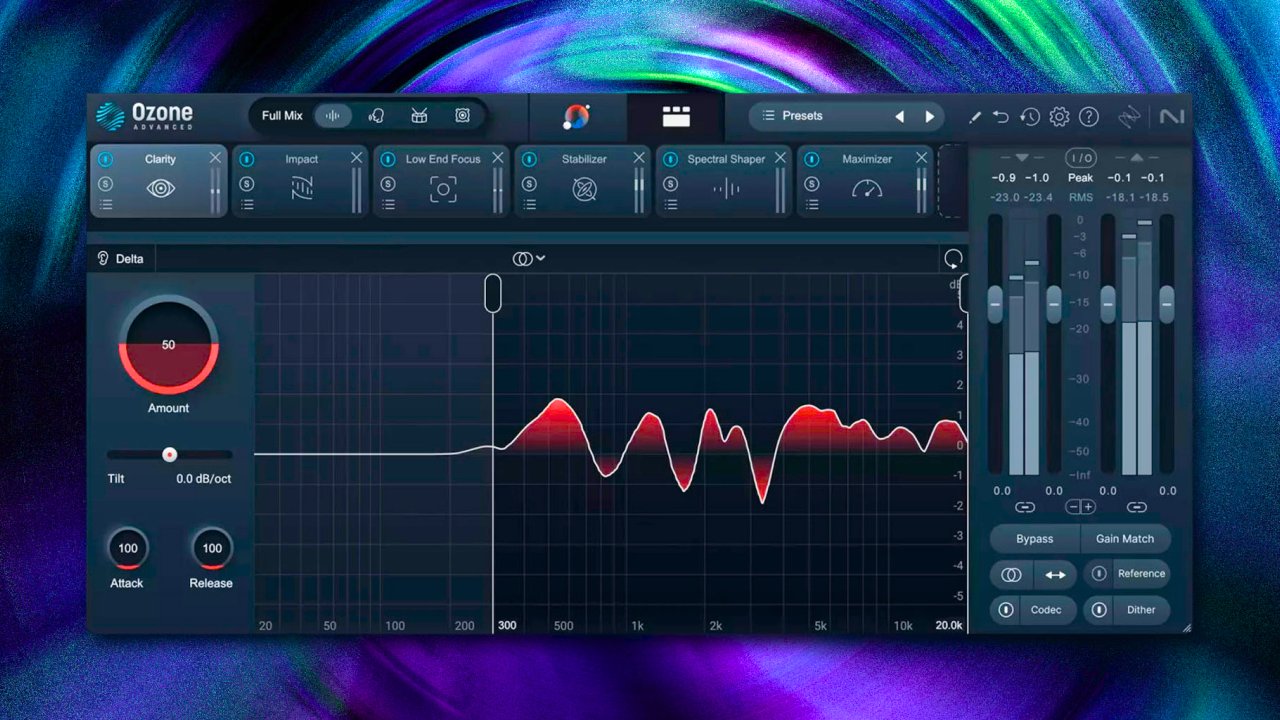Open the Maximizer gauge icon

[867, 188]
